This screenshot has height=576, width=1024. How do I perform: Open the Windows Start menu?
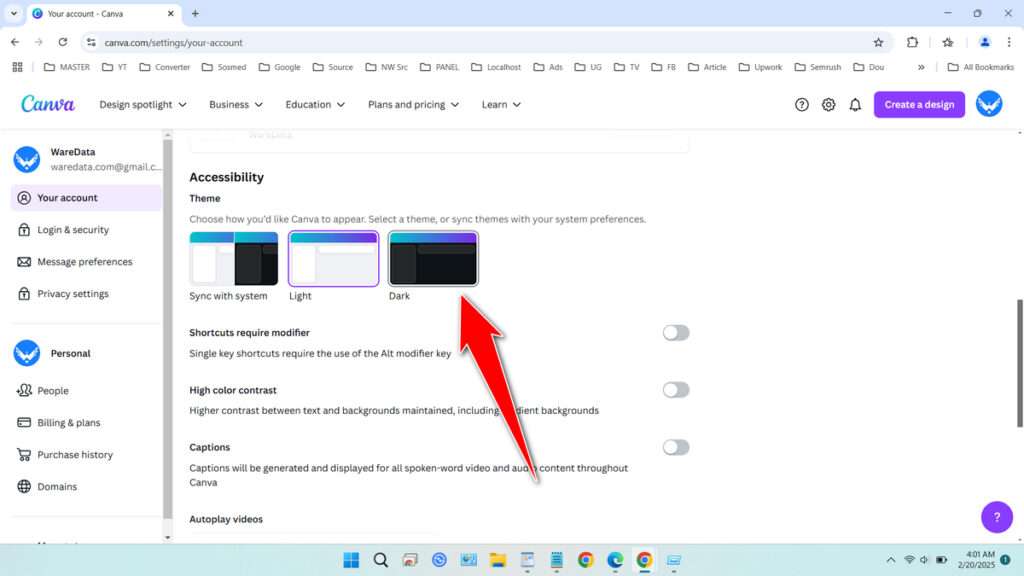point(351,560)
